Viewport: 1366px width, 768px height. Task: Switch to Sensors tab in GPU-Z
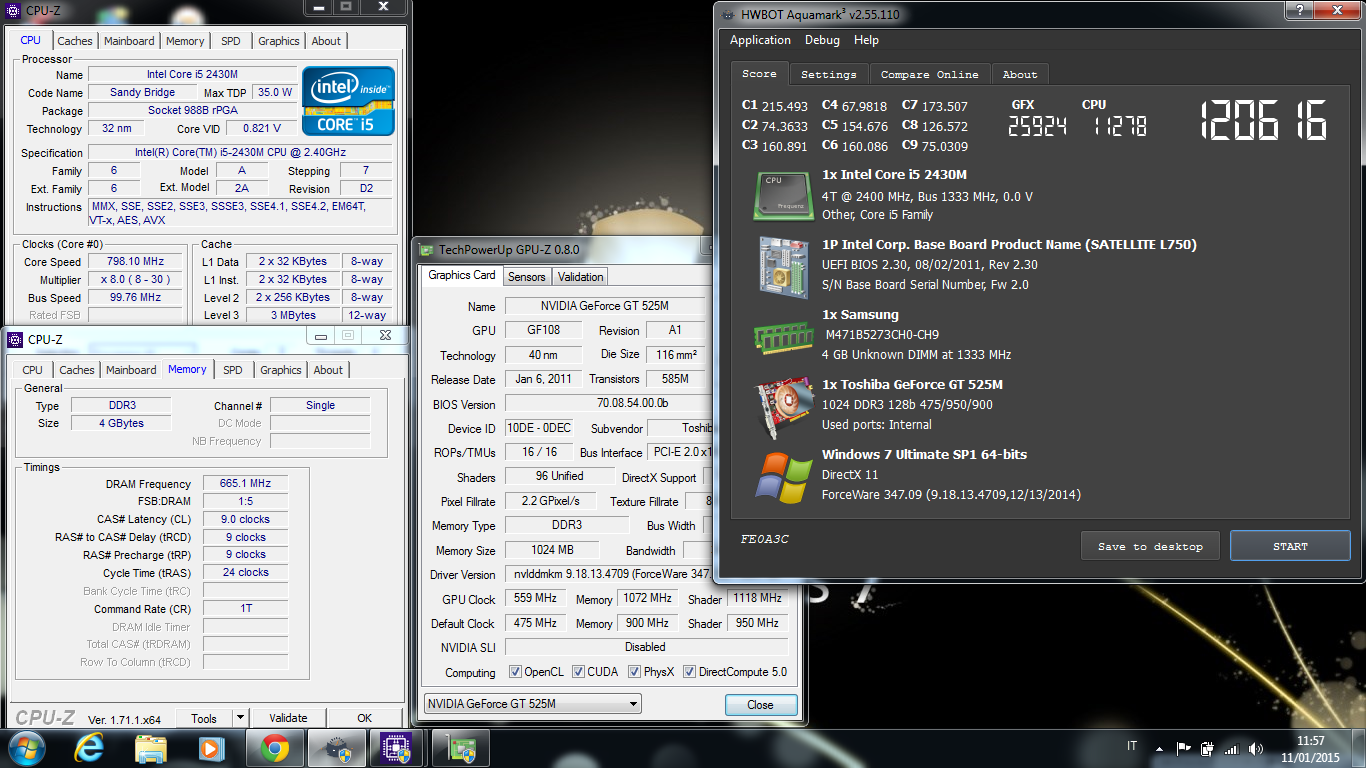point(526,277)
